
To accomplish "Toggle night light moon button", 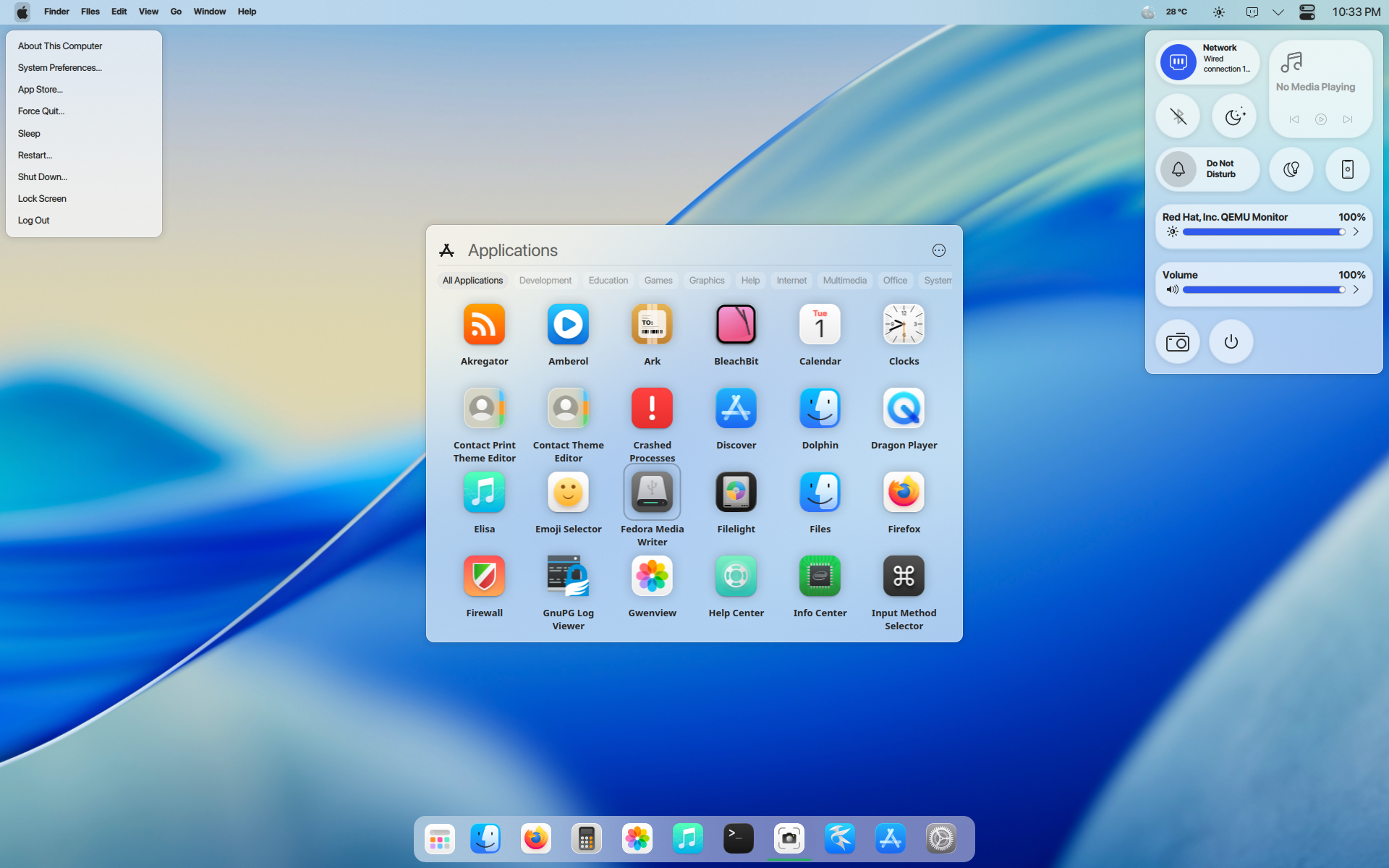I will [x=1234, y=116].
